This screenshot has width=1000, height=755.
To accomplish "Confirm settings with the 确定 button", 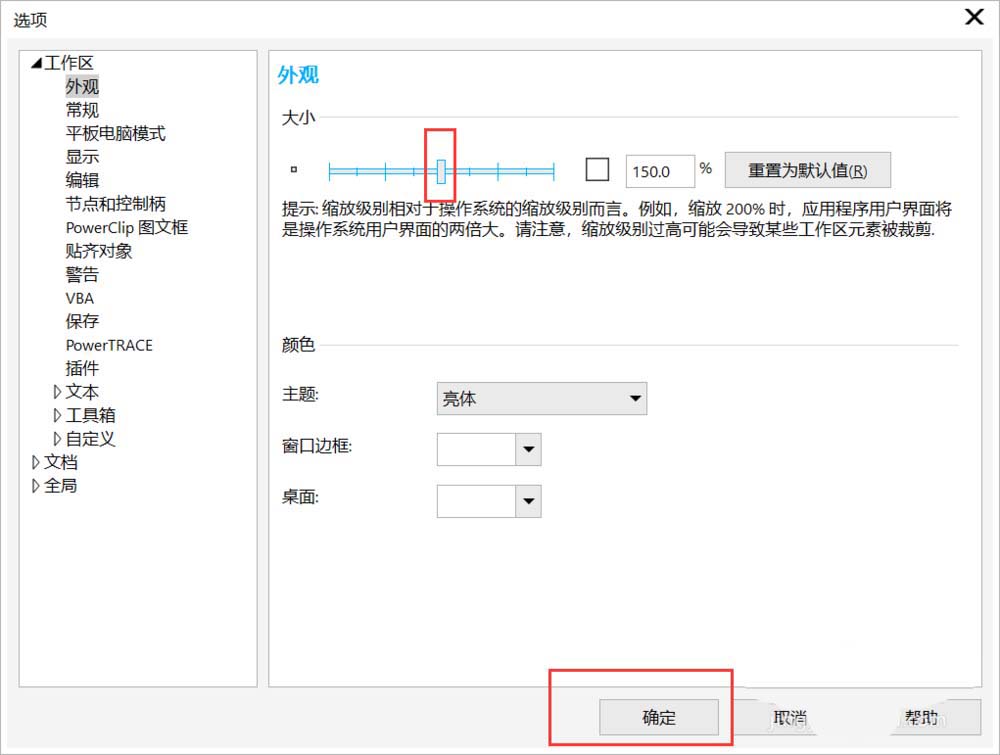I will click(658, 717).
